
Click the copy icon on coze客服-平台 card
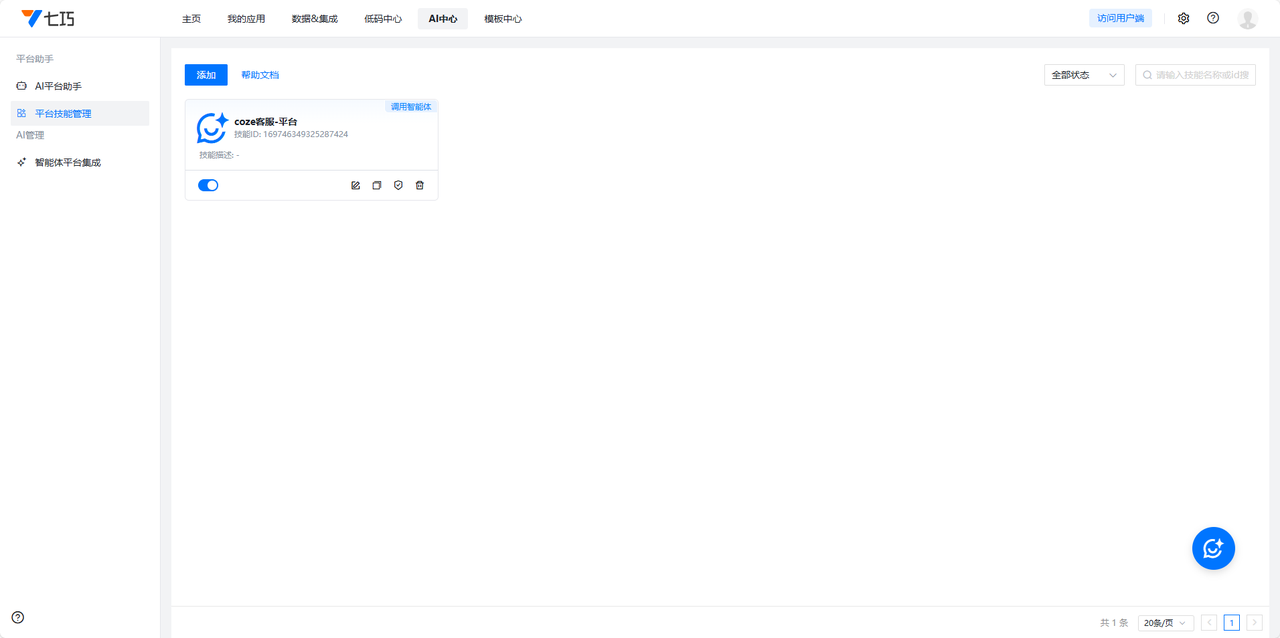coord(377,185)
